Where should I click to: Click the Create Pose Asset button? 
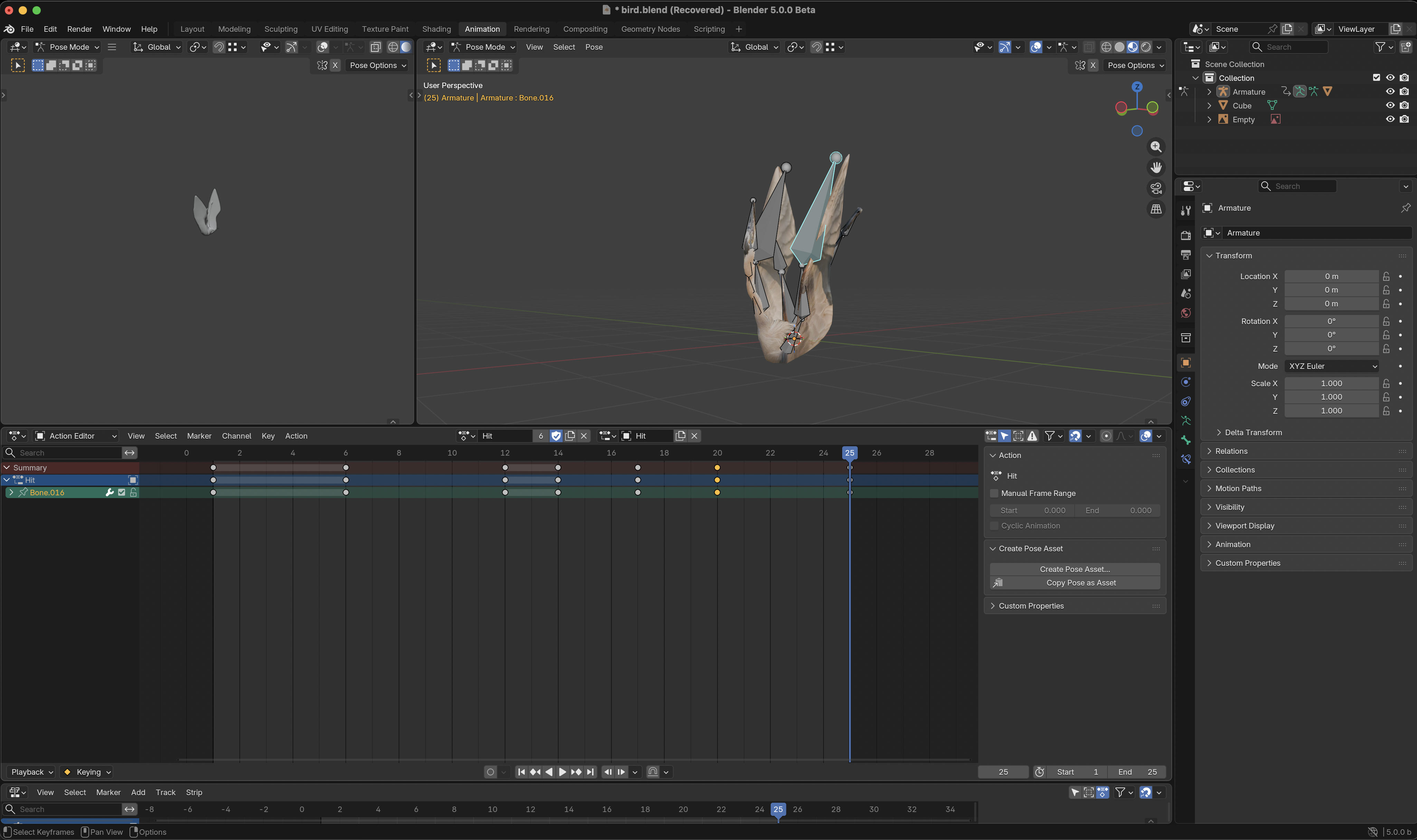point(1074,570)
